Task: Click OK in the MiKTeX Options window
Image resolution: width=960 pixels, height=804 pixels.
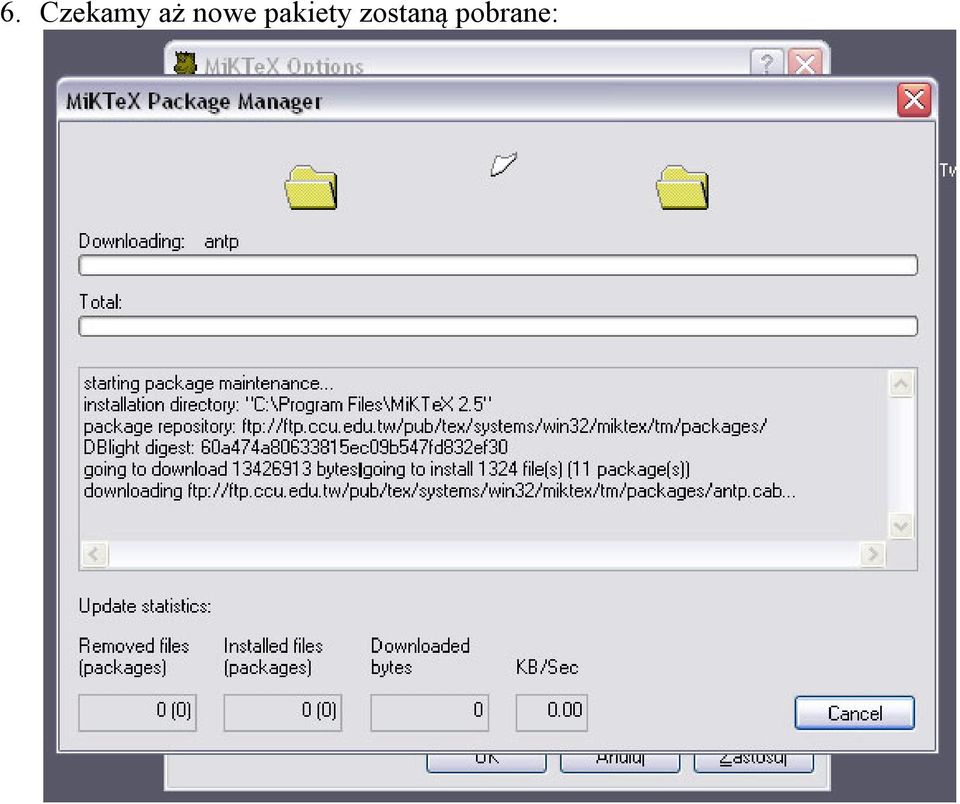Action: tap(486, 761)
